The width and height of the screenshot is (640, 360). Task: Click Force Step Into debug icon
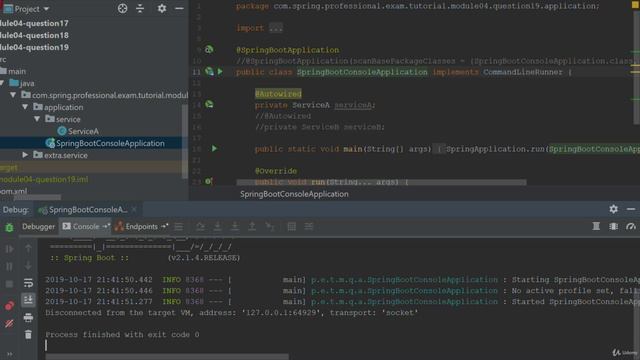point(235,227)
